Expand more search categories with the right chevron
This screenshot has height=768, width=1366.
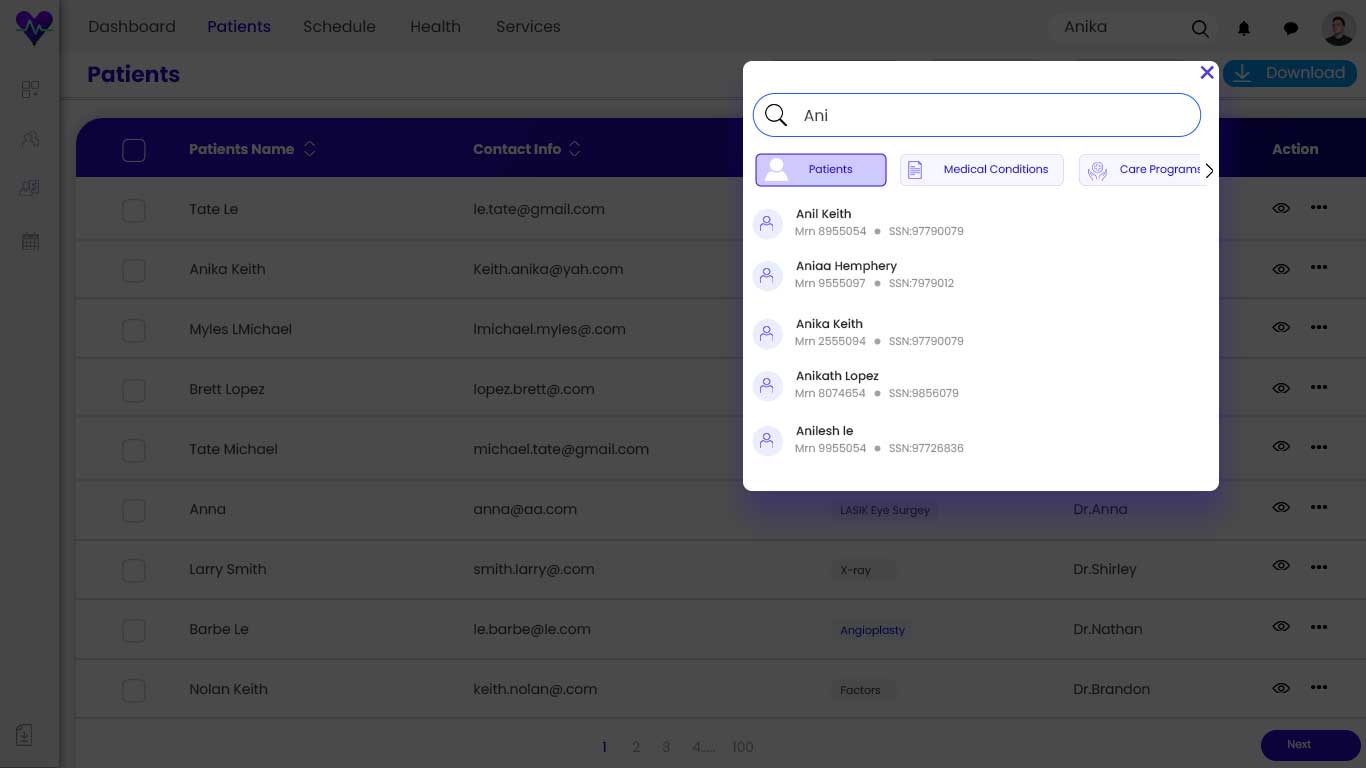pos(1208,170)
